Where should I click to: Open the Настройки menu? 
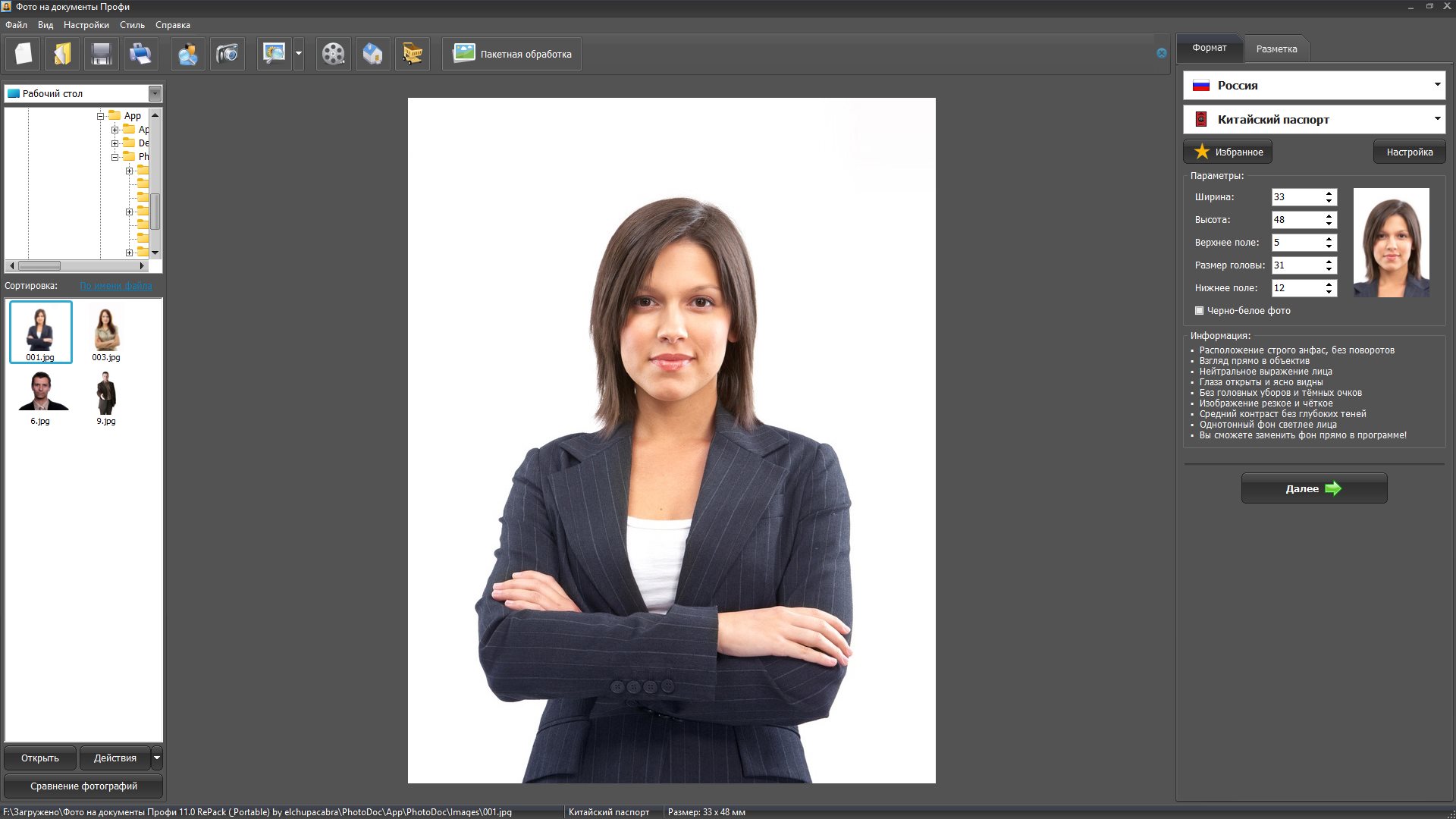click(86, 25)
